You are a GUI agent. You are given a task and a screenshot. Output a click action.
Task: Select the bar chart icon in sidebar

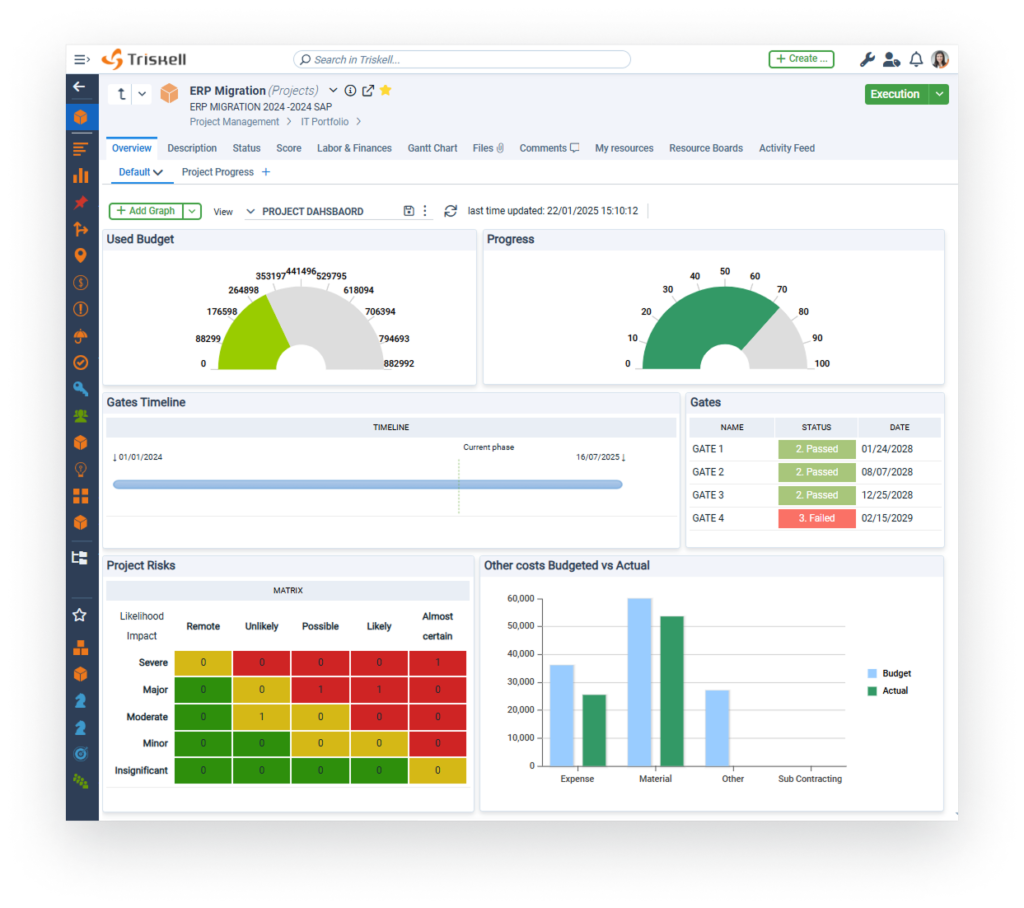[81, 175]
